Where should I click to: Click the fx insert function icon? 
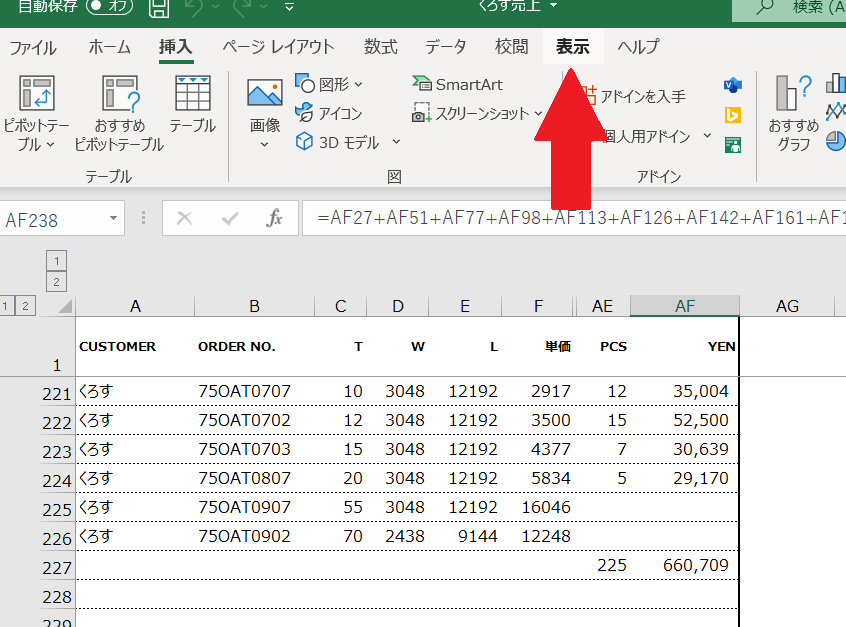pos(274,218)
